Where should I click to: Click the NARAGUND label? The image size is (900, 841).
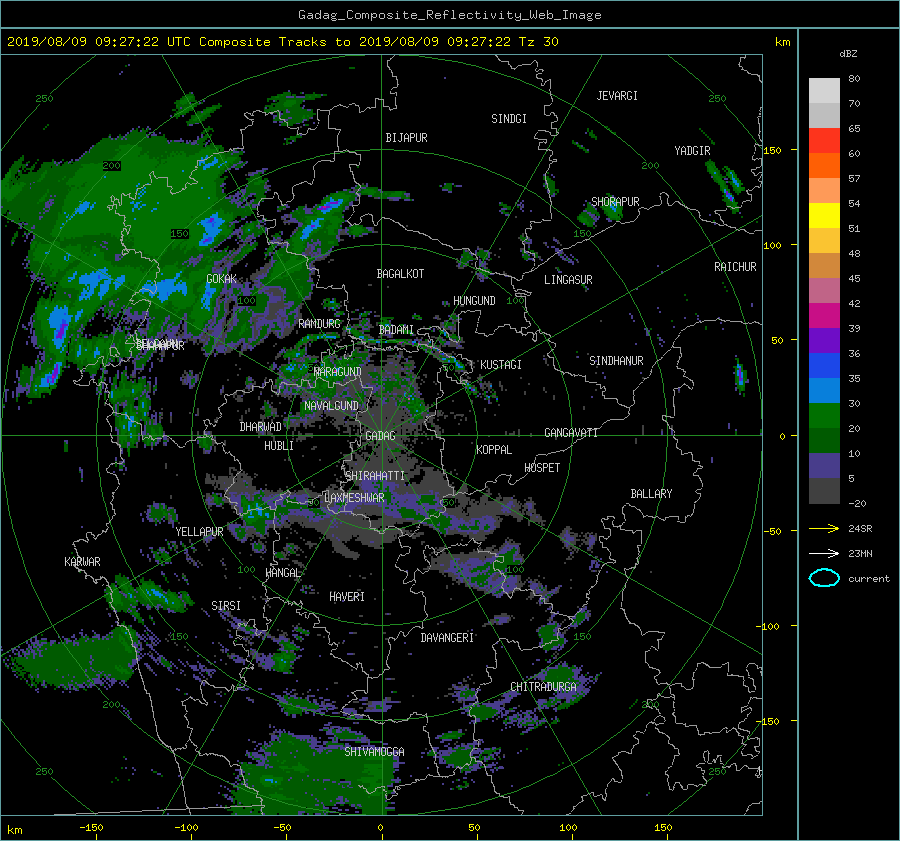(x=338, y=372)
